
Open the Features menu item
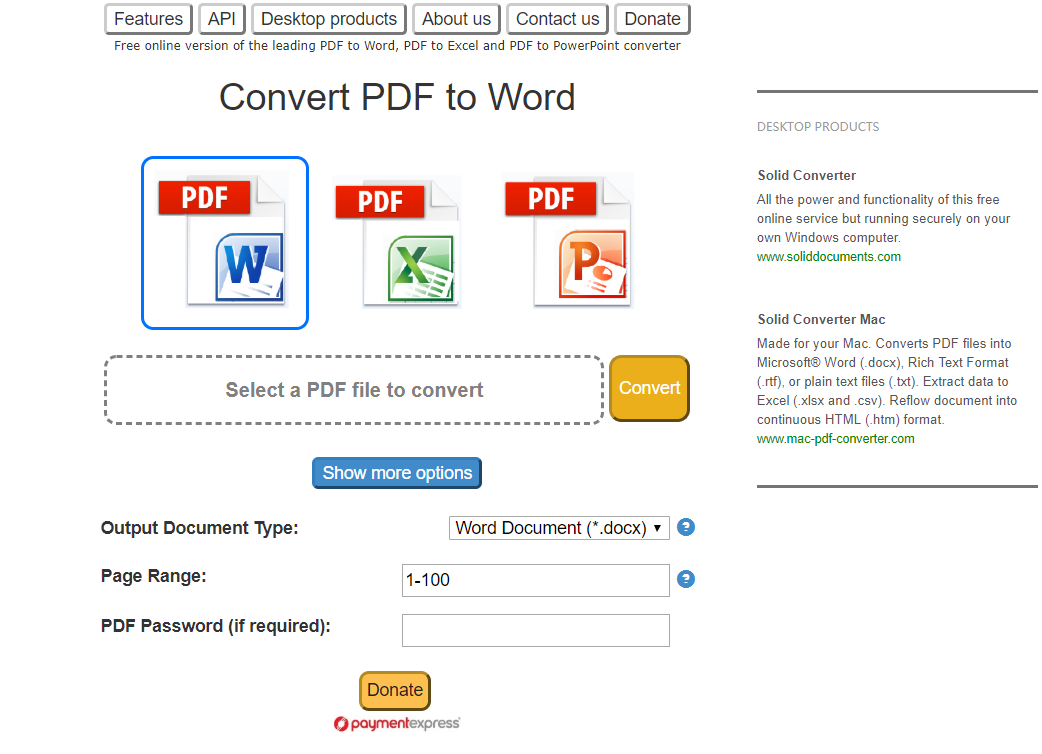click(x=148, y=19)
